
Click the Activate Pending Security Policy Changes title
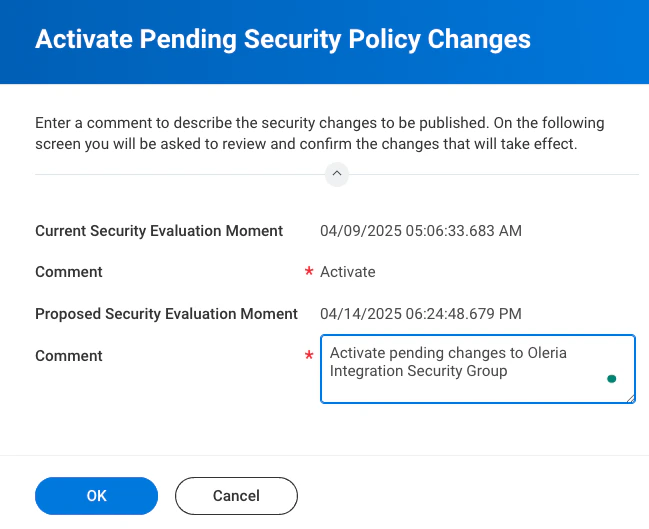(283, 40)
